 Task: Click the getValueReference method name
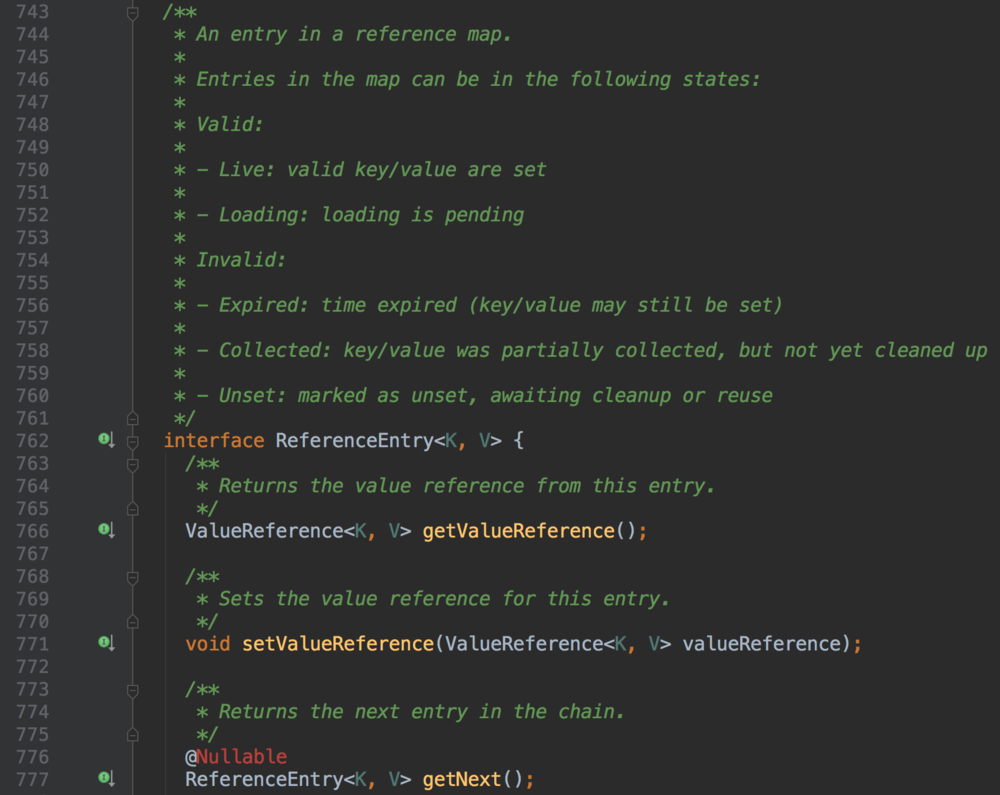point(518,530)
